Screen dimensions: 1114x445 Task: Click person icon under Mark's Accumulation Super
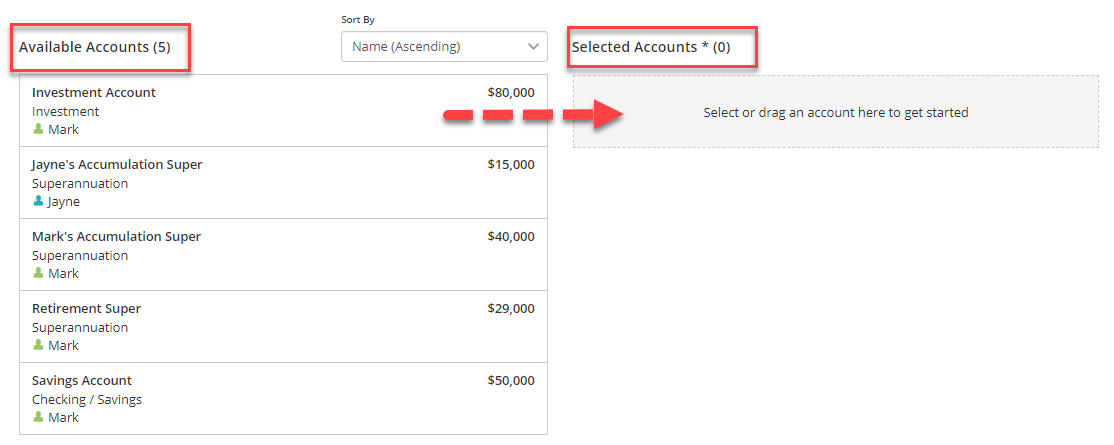coord(38,273)
